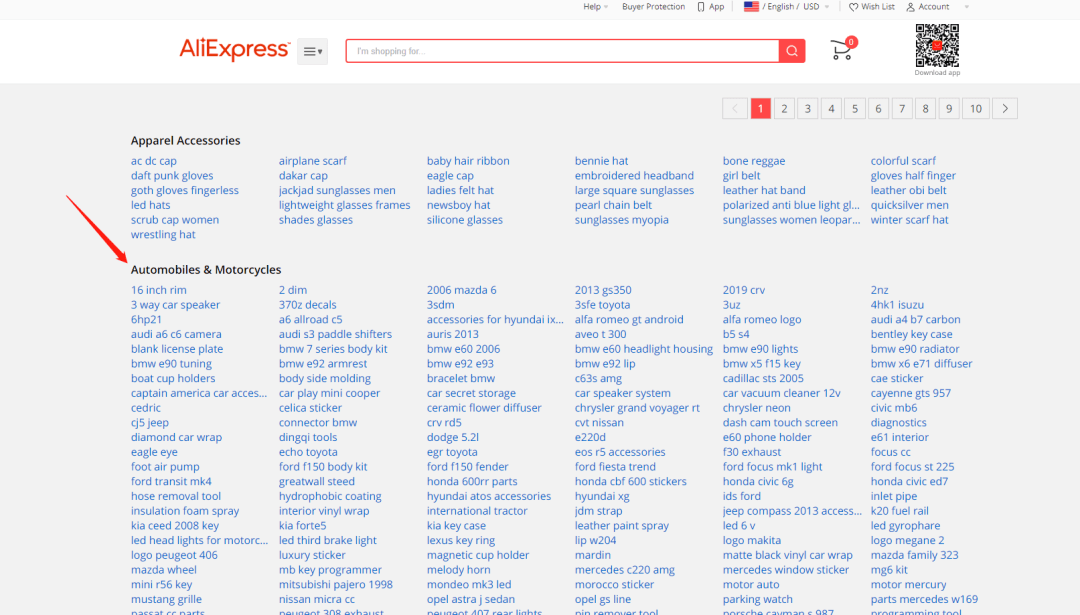The height and width of the screenshot is (615, 1080).
Task: Go to page 5 in pagination
Action: click(x=855, y=108)
